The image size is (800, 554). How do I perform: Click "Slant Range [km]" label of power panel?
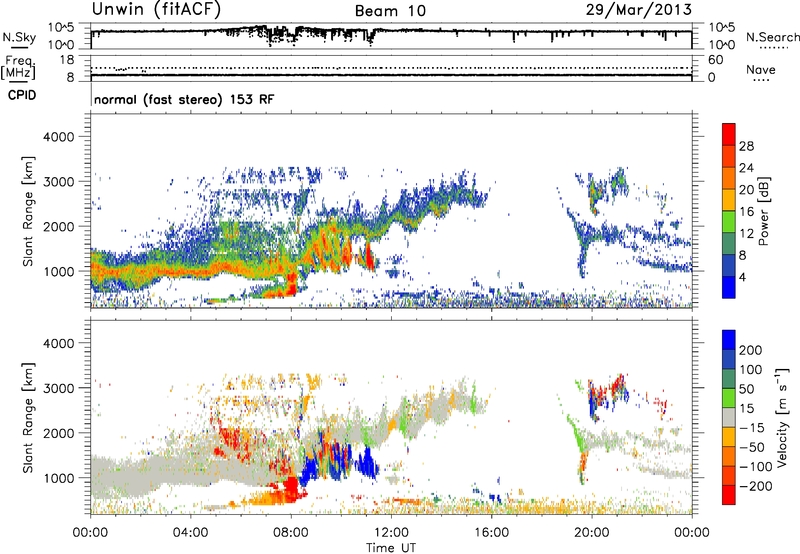[28, 211]
